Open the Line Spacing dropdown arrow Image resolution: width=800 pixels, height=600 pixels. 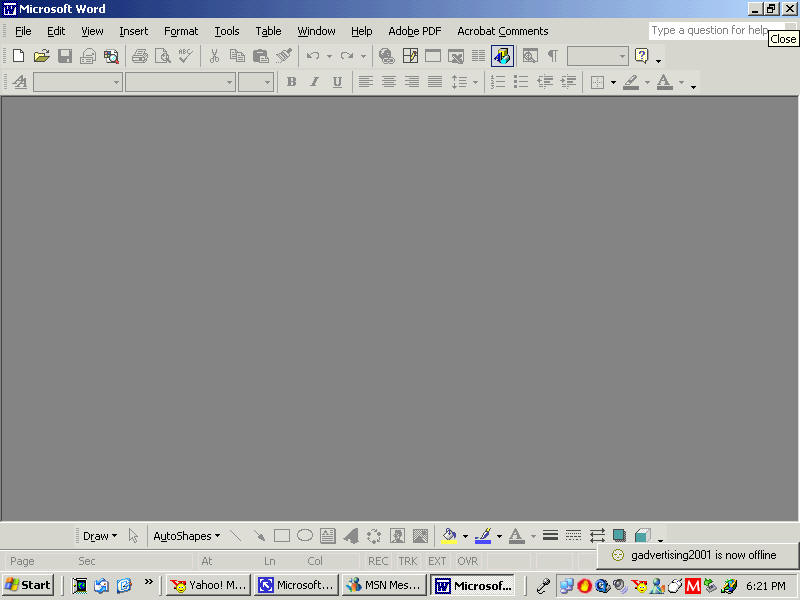pyautogui.click(x=476, y=82)
